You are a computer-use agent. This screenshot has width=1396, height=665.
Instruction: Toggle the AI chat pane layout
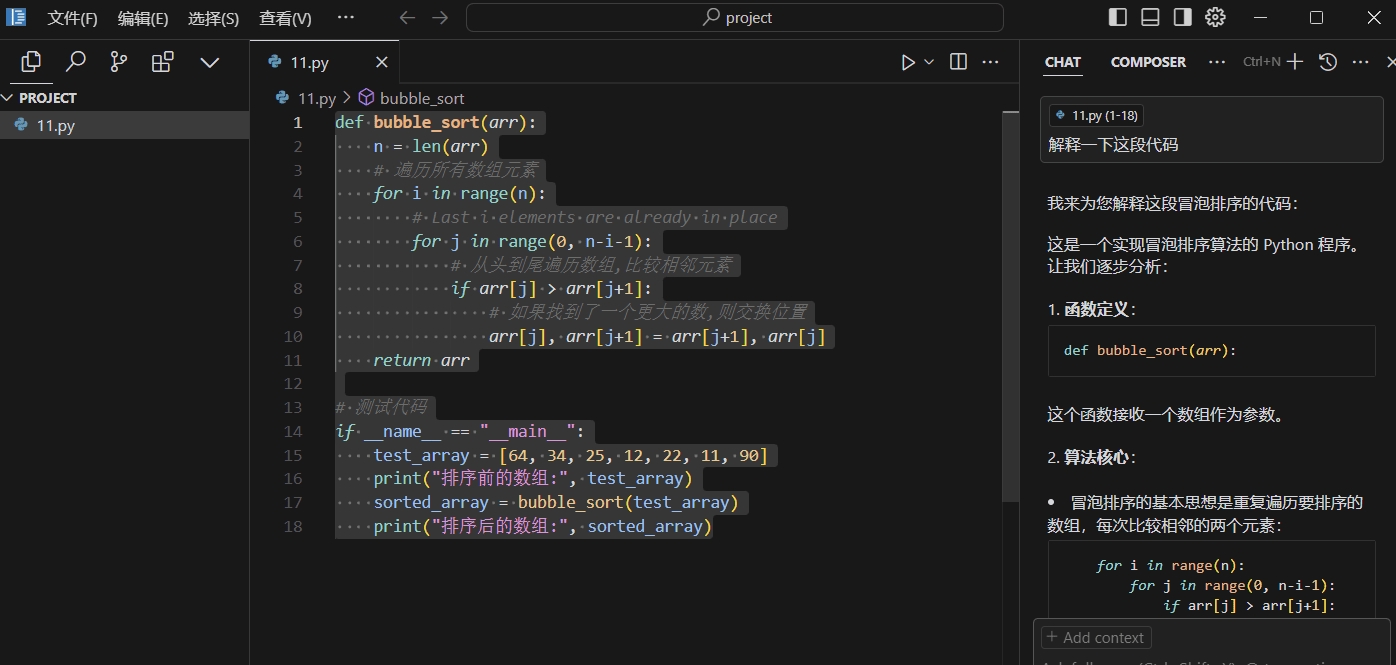click(1182, 17)
